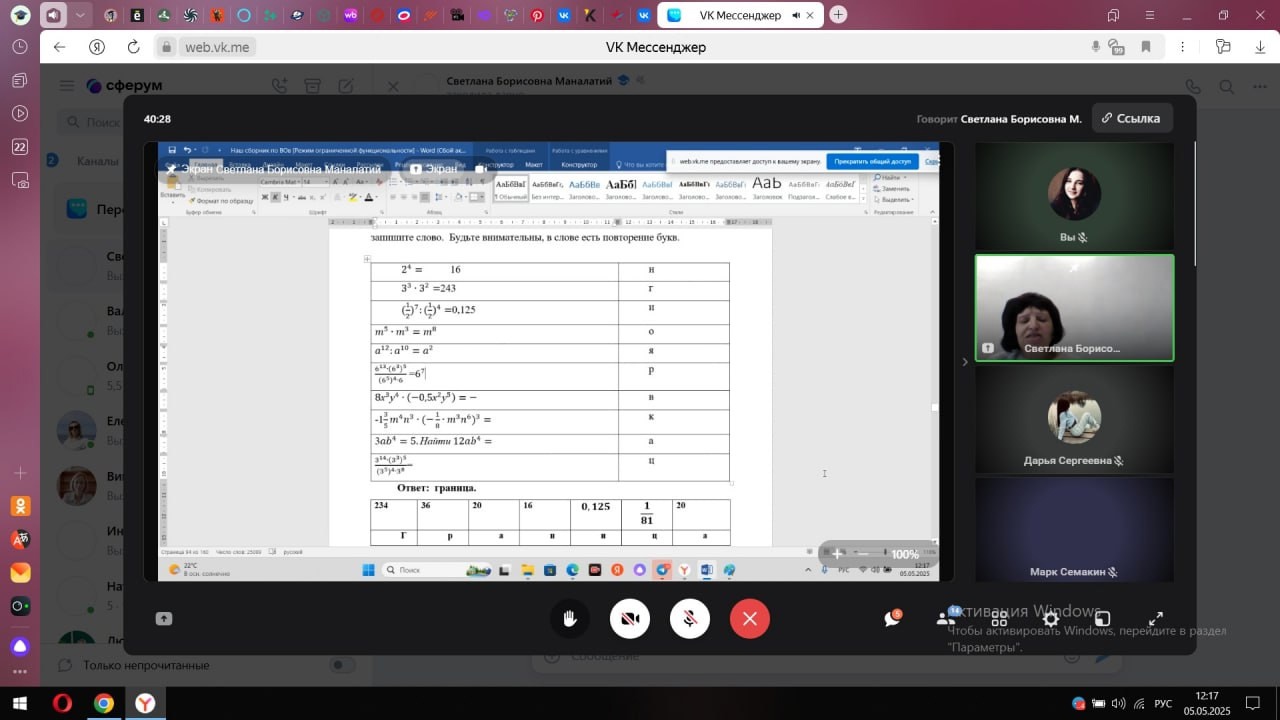
Task: Close the VK Мессенджер tab
Action: pos(811,15)
